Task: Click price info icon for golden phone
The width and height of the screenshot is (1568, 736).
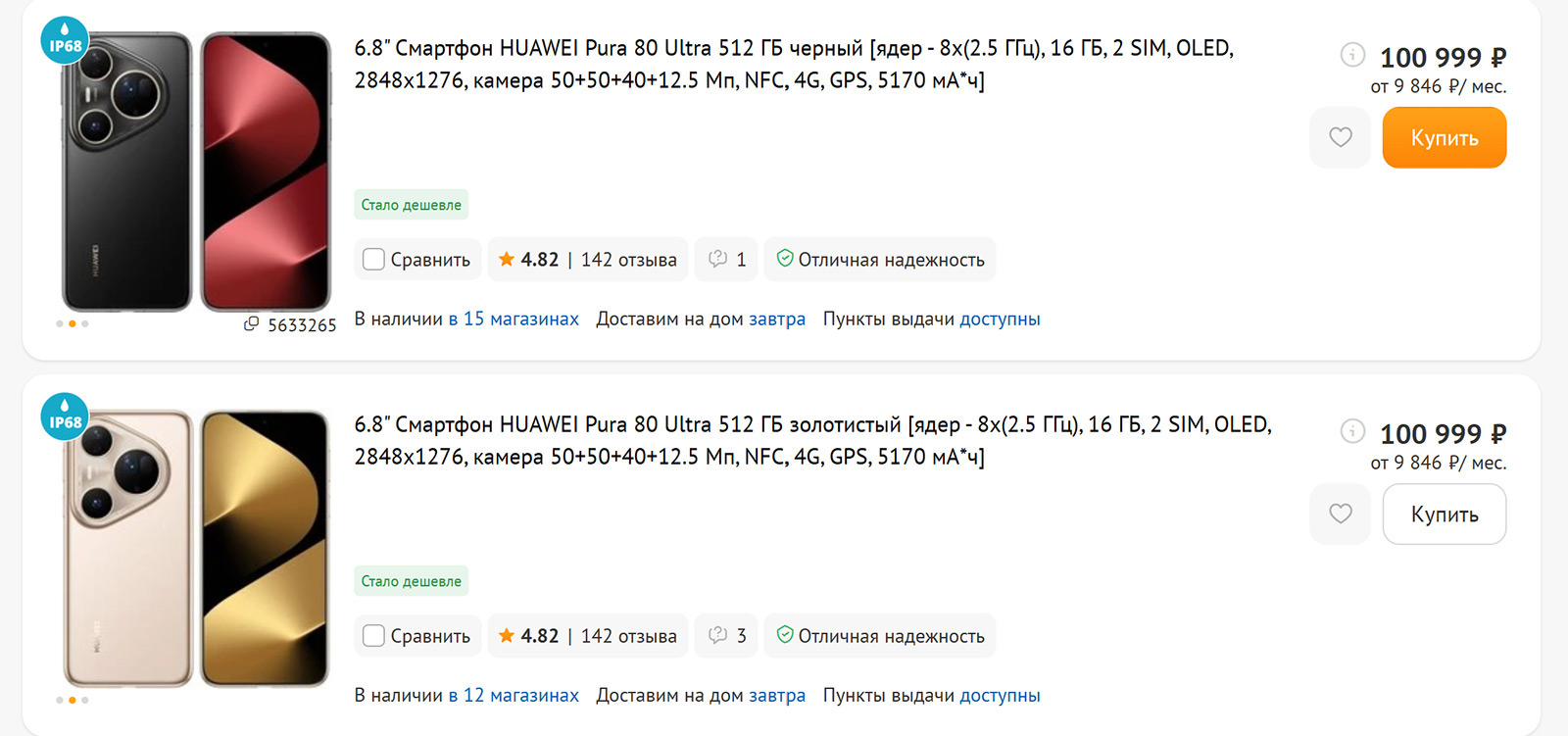Action: coord(1352,432)
